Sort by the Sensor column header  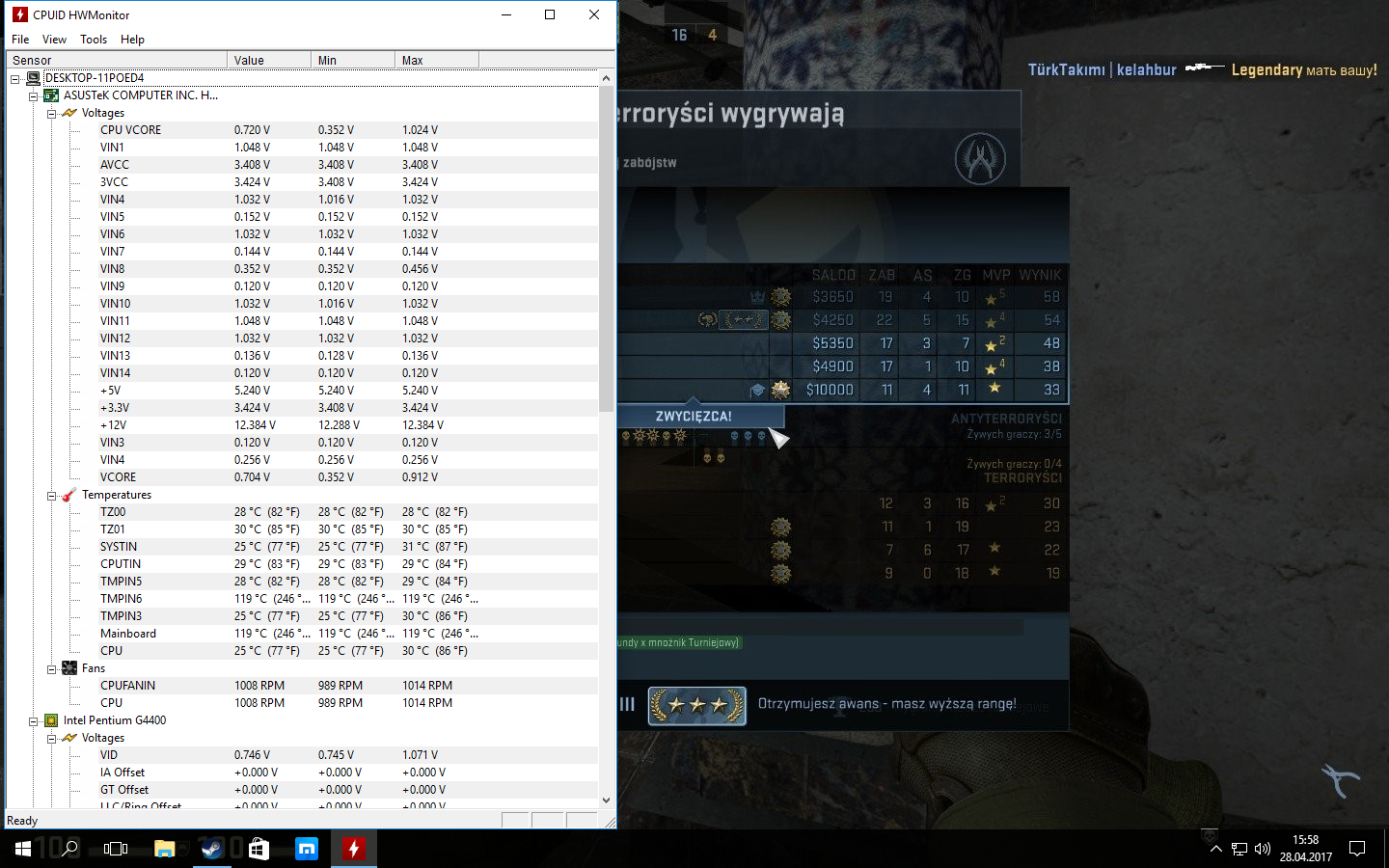click(117, 60)
